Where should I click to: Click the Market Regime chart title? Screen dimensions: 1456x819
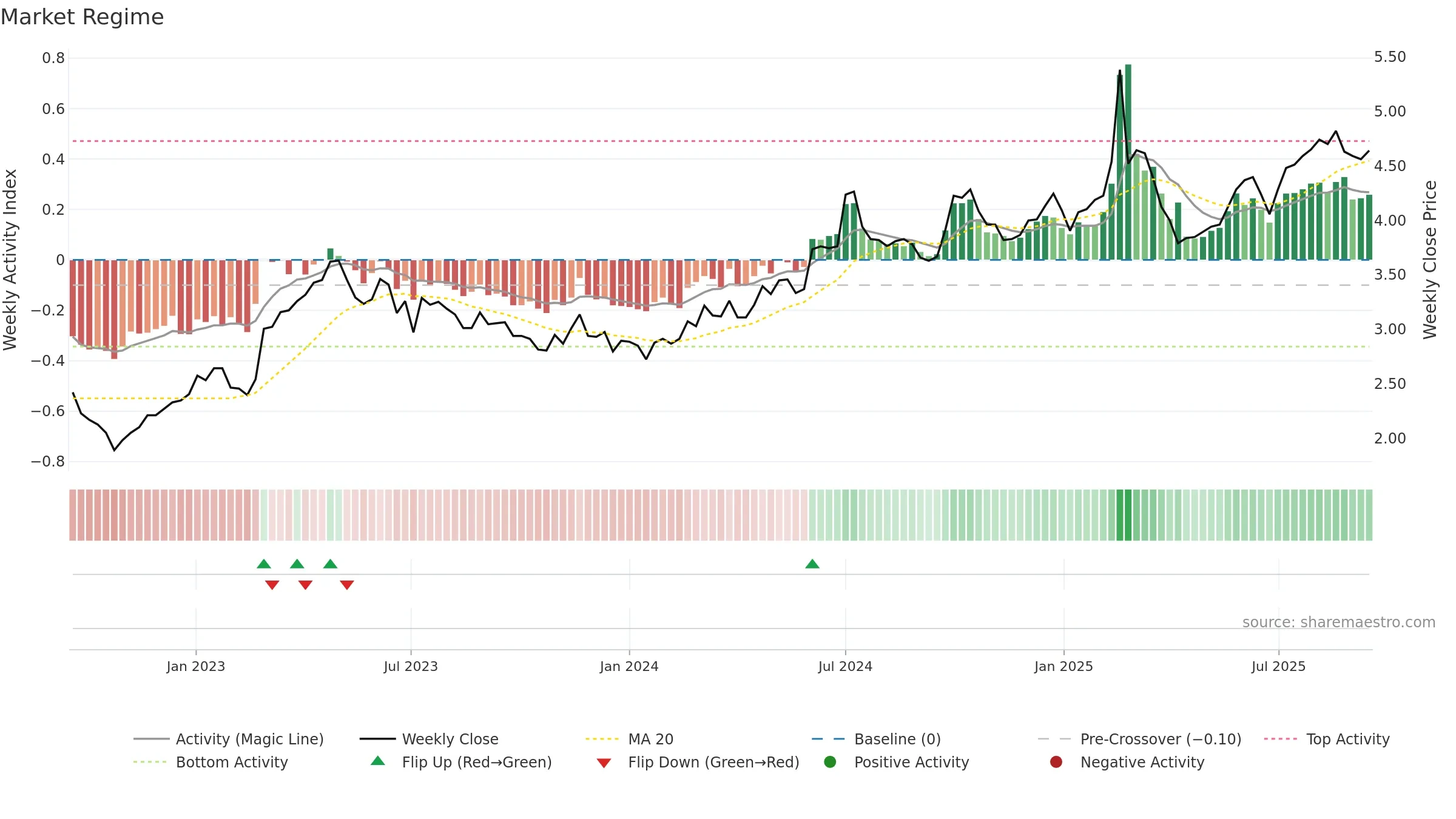[x=82, y=17]
